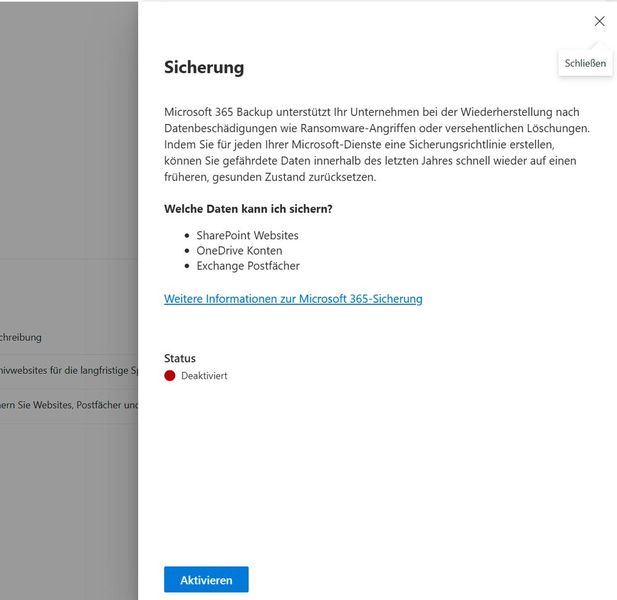Viewport: 617px width, 600px height.
Task: Click the Microsoft 365 Backup description paragraph
Action: pyautogui.click(x=377, y=144)
